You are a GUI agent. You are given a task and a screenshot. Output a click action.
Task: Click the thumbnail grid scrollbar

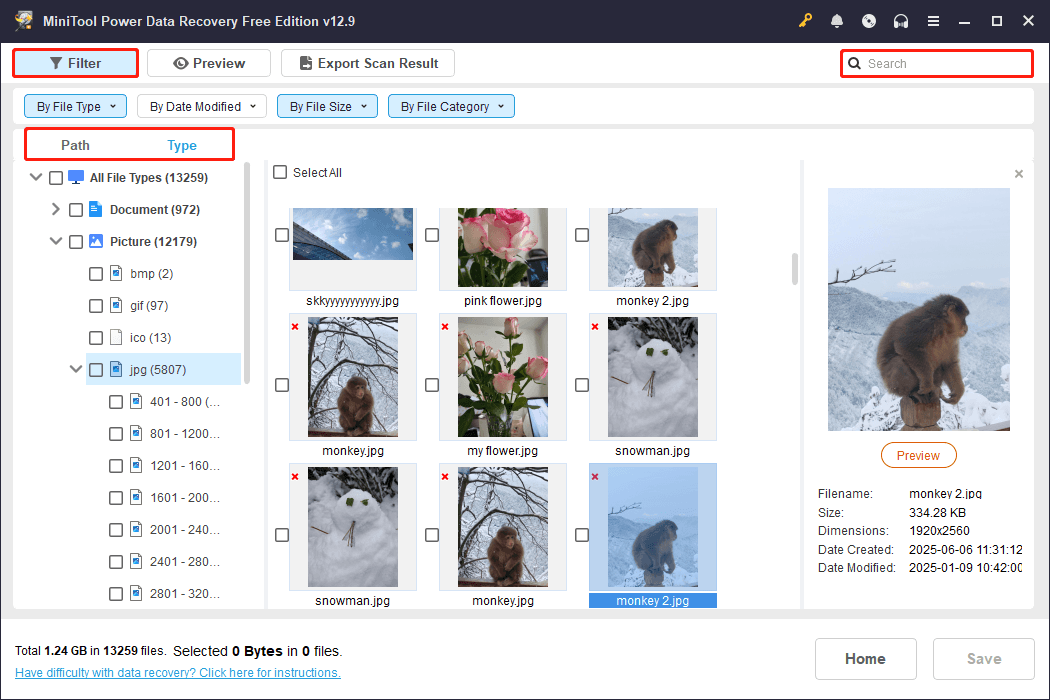[x=795, y=269]
